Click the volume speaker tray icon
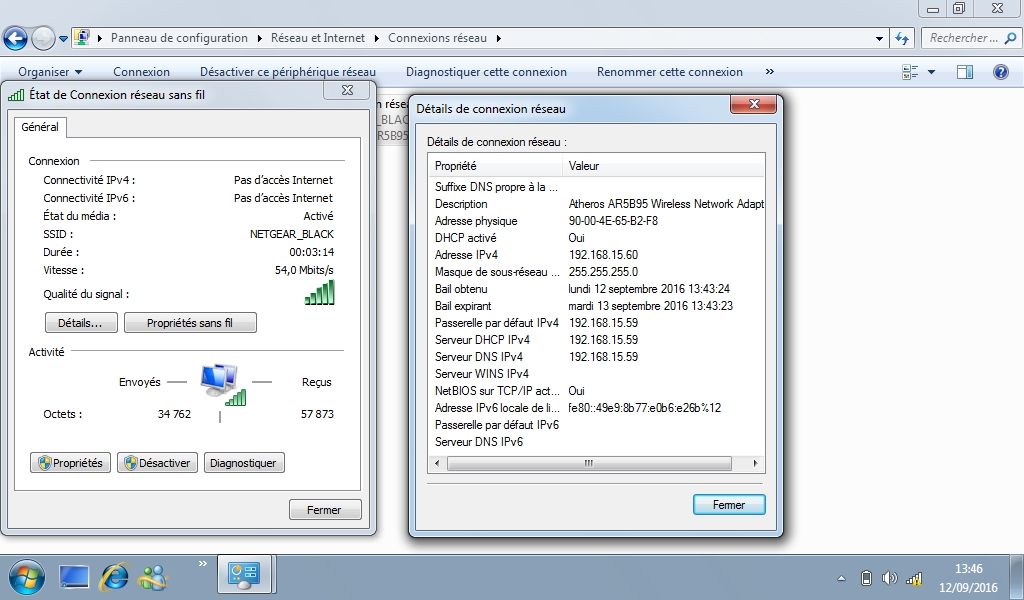The image size is (1024, 600). (x=889, y=579)
